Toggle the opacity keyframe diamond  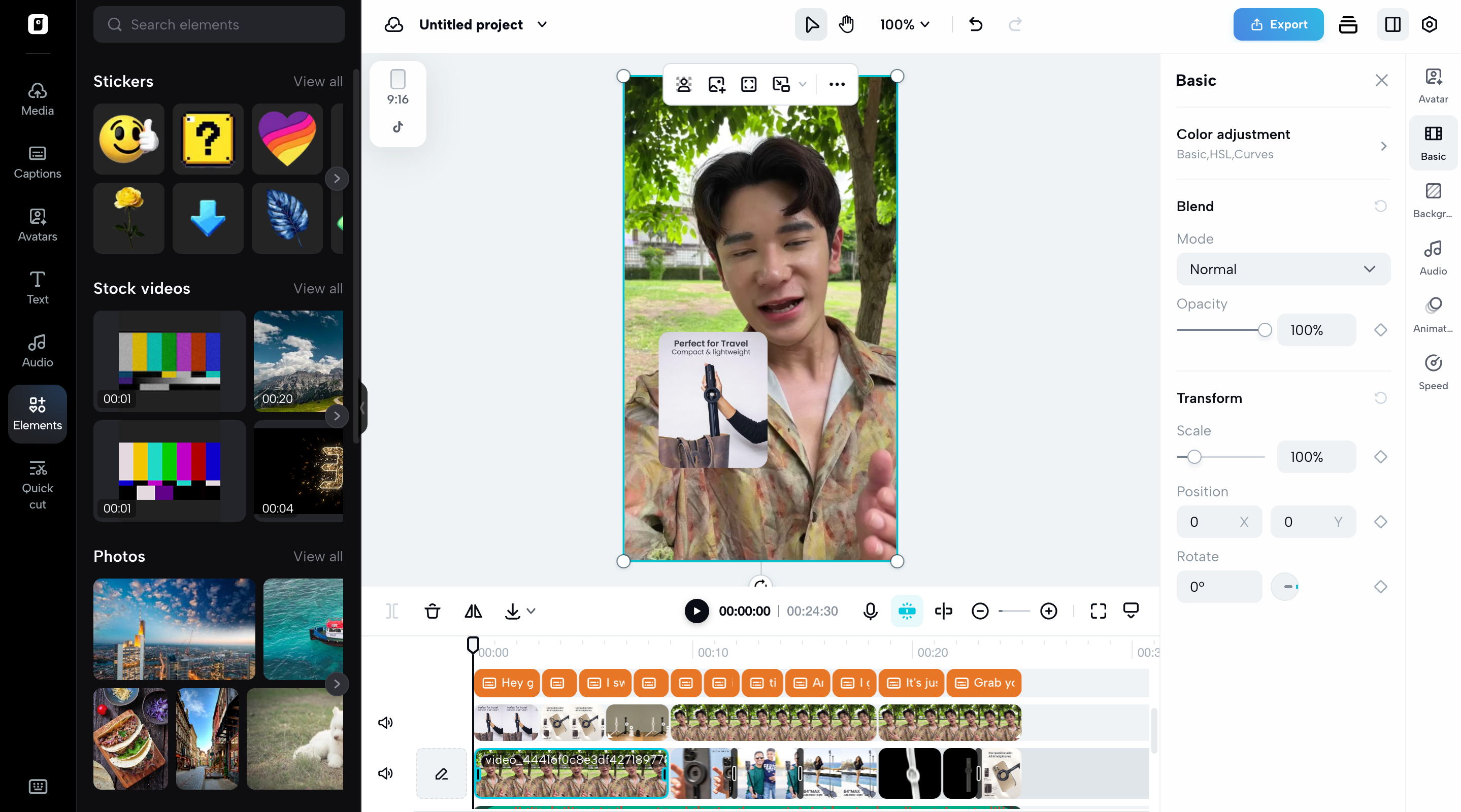(1380, 330)
